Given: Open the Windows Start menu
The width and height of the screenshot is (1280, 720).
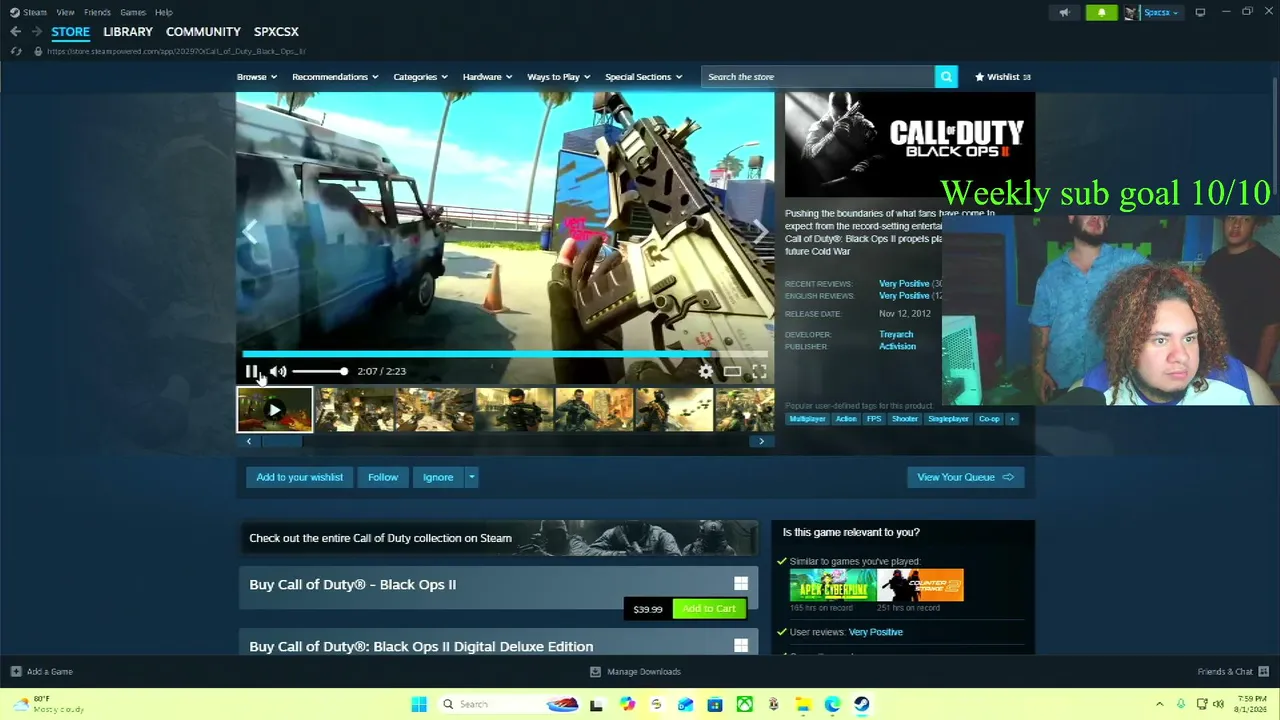Looking at the screenshot, I should [x=419, y=704].
